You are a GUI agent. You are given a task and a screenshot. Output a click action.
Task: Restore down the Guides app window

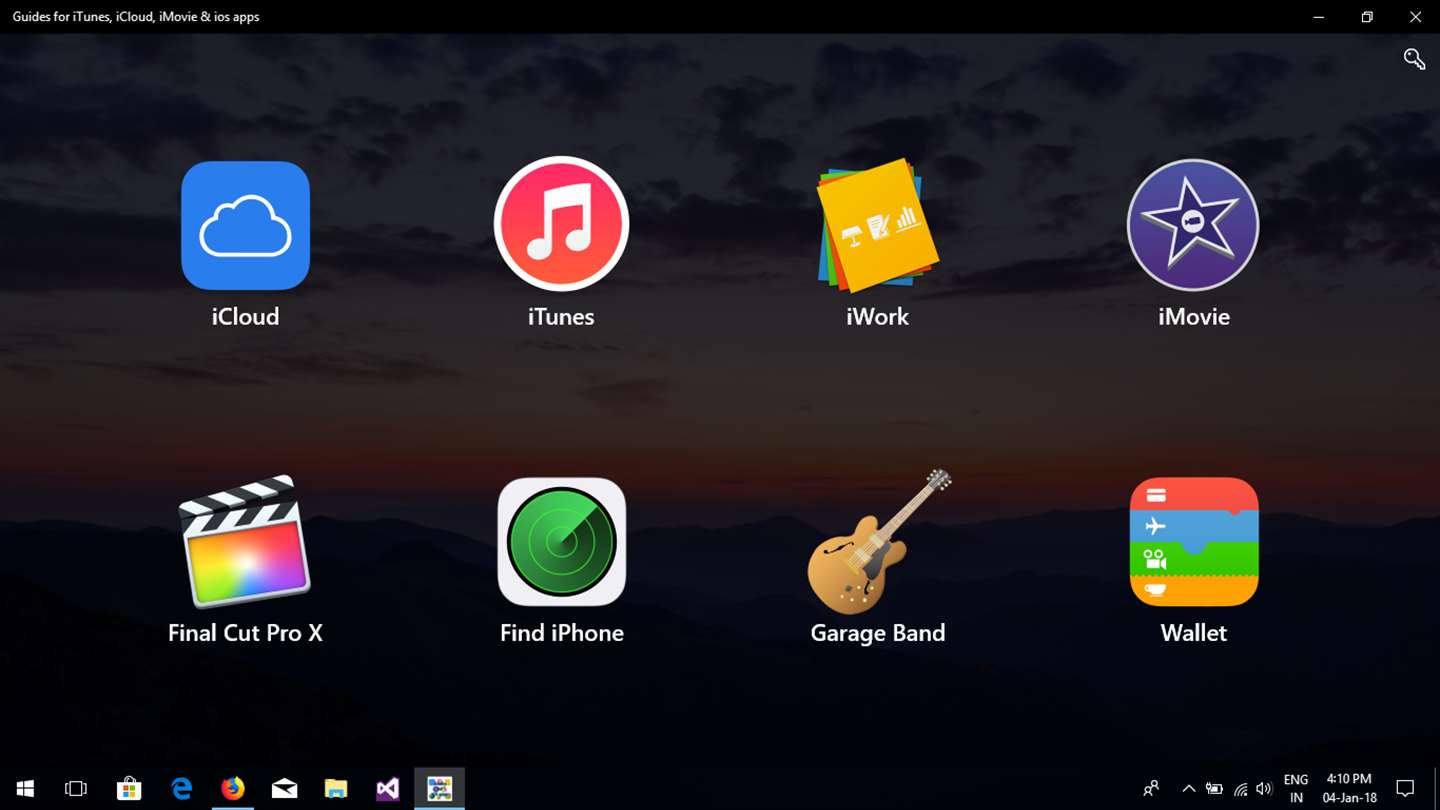[x=1367, y=17]
